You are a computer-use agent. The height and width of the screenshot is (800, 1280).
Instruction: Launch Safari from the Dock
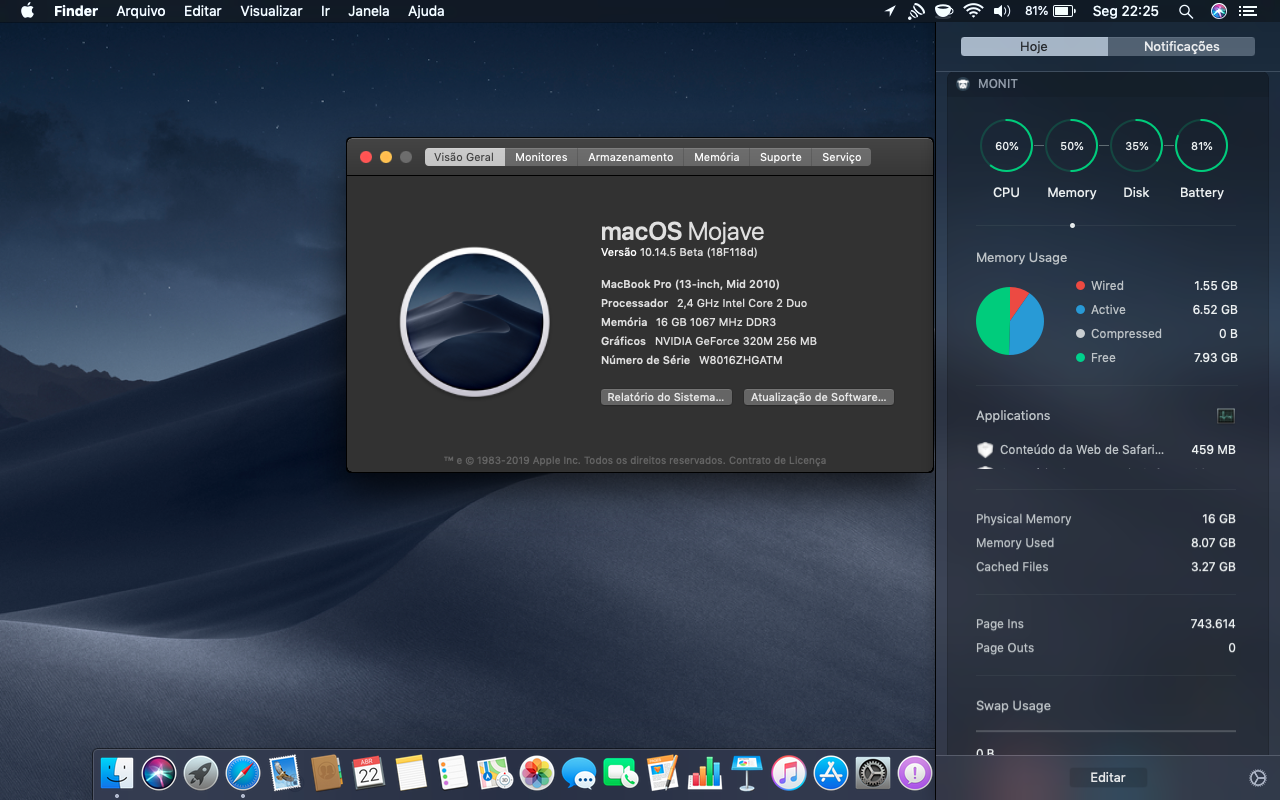click(x=243, y=773)
